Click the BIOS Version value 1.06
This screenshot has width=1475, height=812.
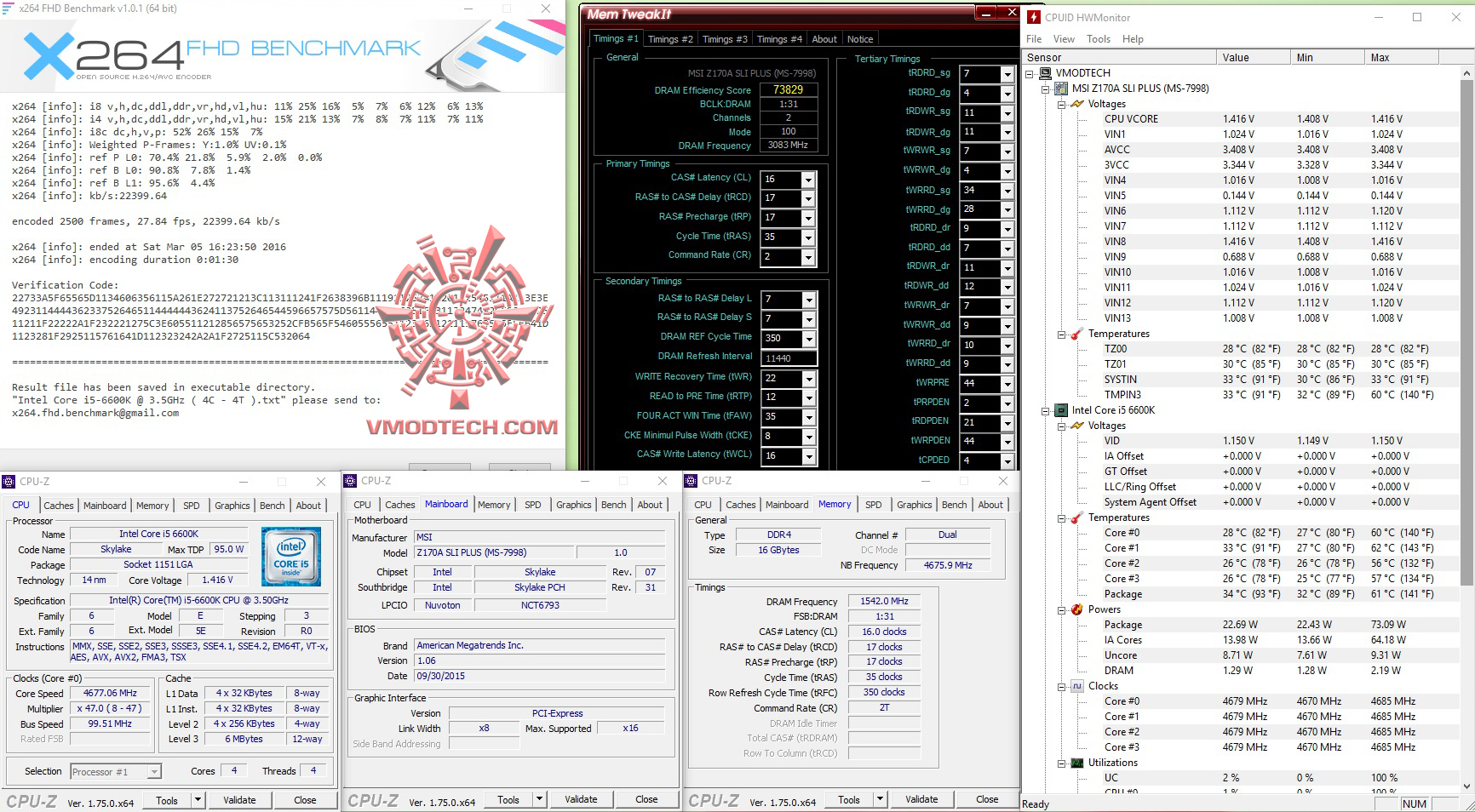click(540, 660)
